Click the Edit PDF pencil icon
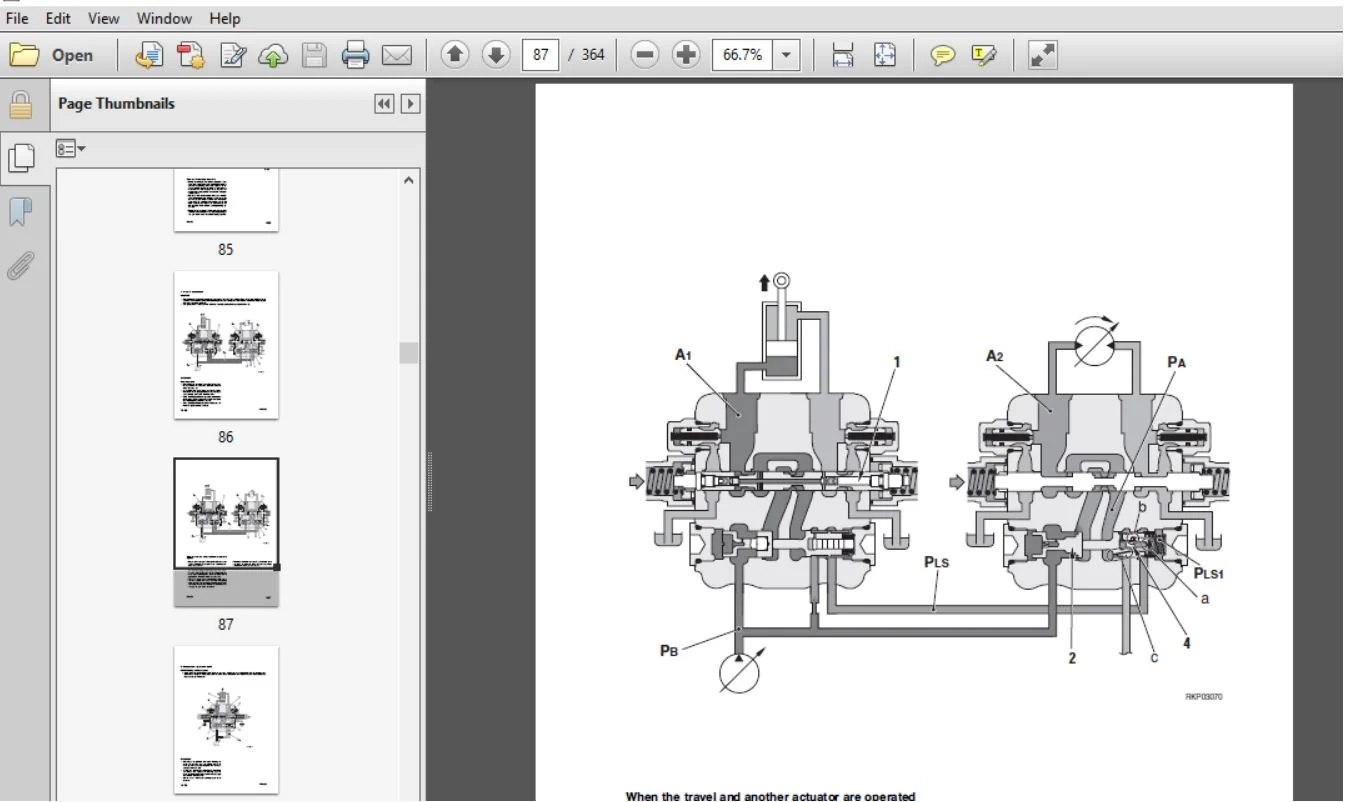Image resolution: width=1348 pixels, height=802 pixels. (232, 55)
